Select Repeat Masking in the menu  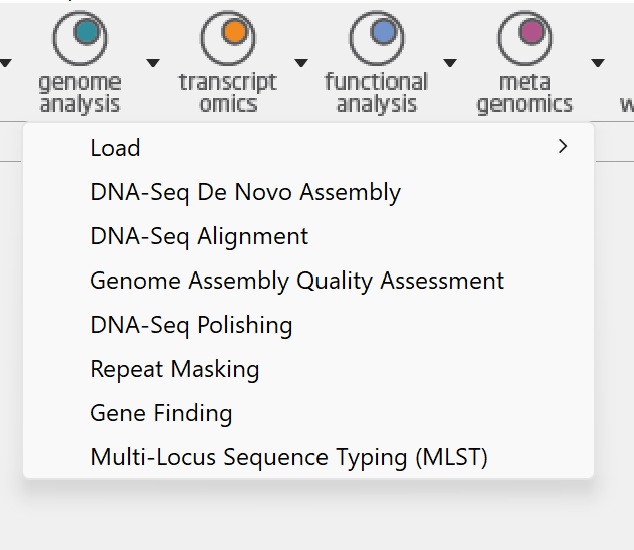[x=175, y=369]
